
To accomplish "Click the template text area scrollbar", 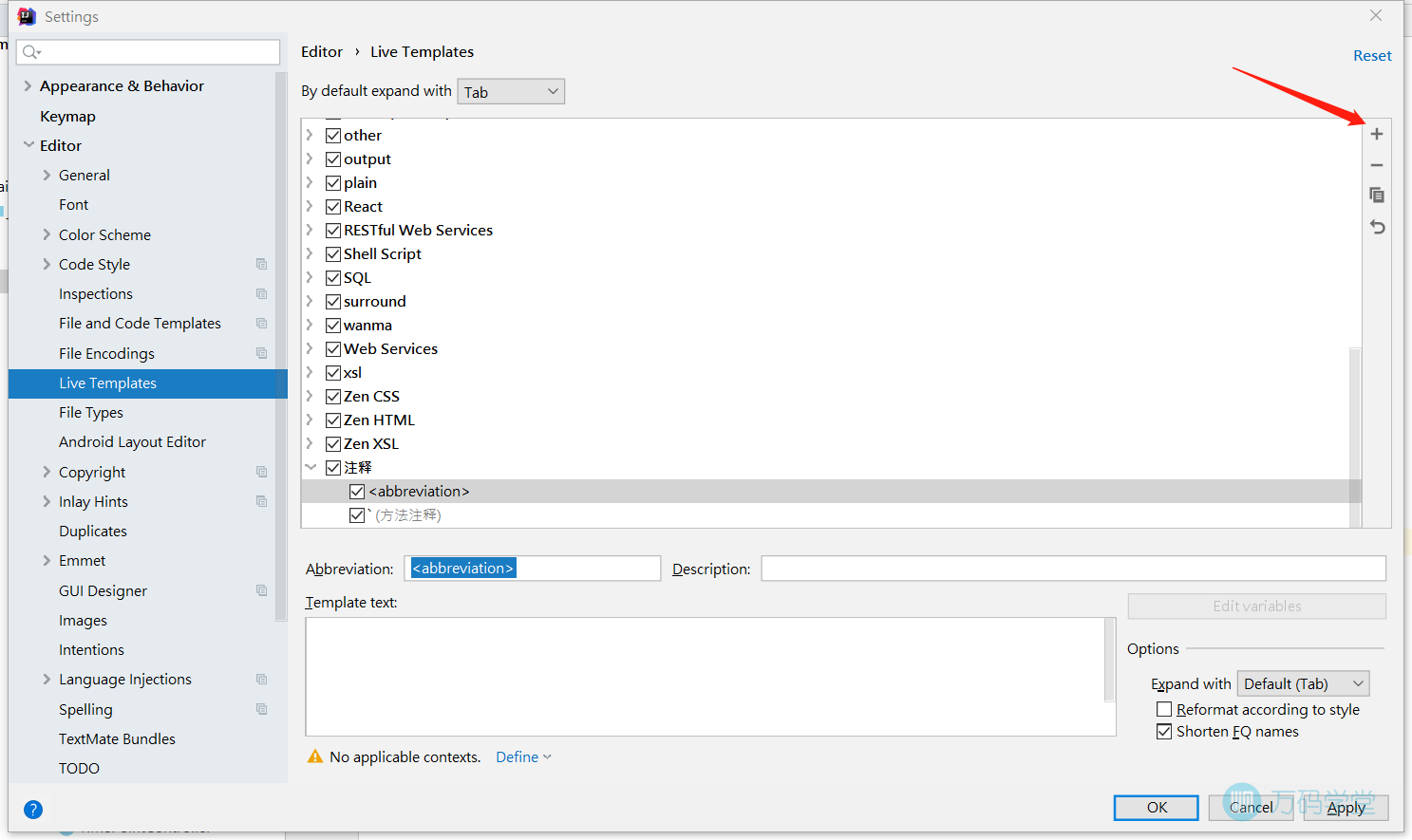I will [1110, 660].
